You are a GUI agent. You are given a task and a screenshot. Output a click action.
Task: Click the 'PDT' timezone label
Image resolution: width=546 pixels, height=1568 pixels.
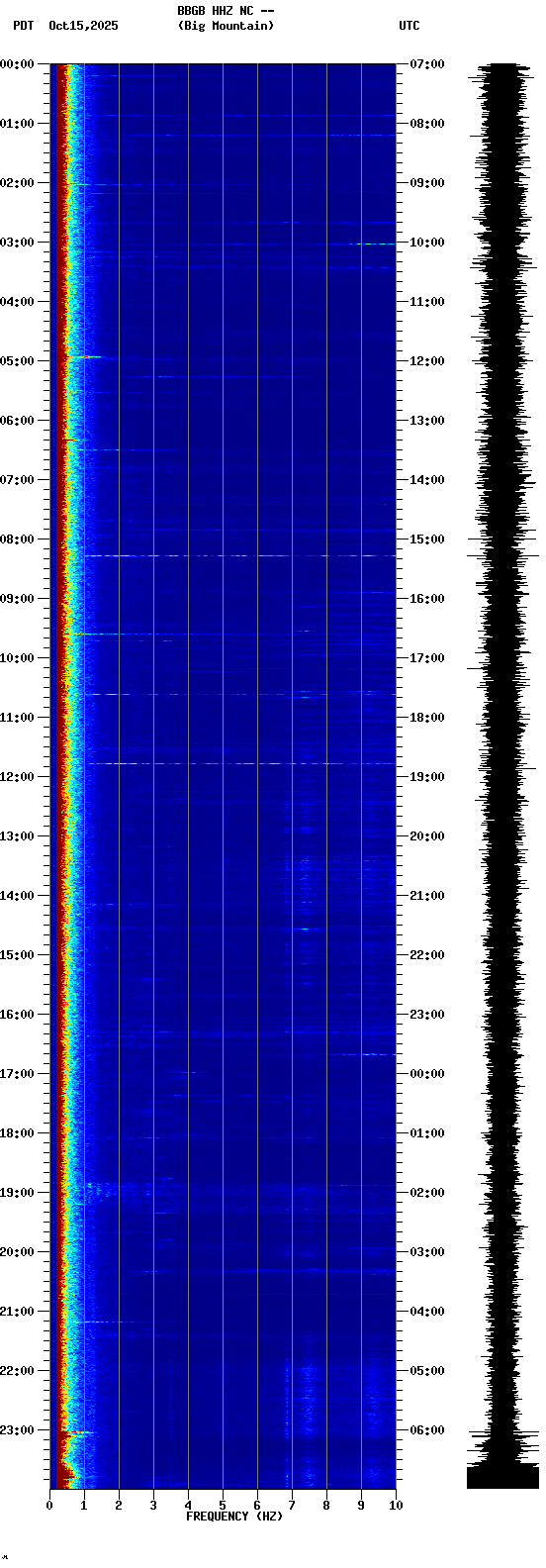24,26
